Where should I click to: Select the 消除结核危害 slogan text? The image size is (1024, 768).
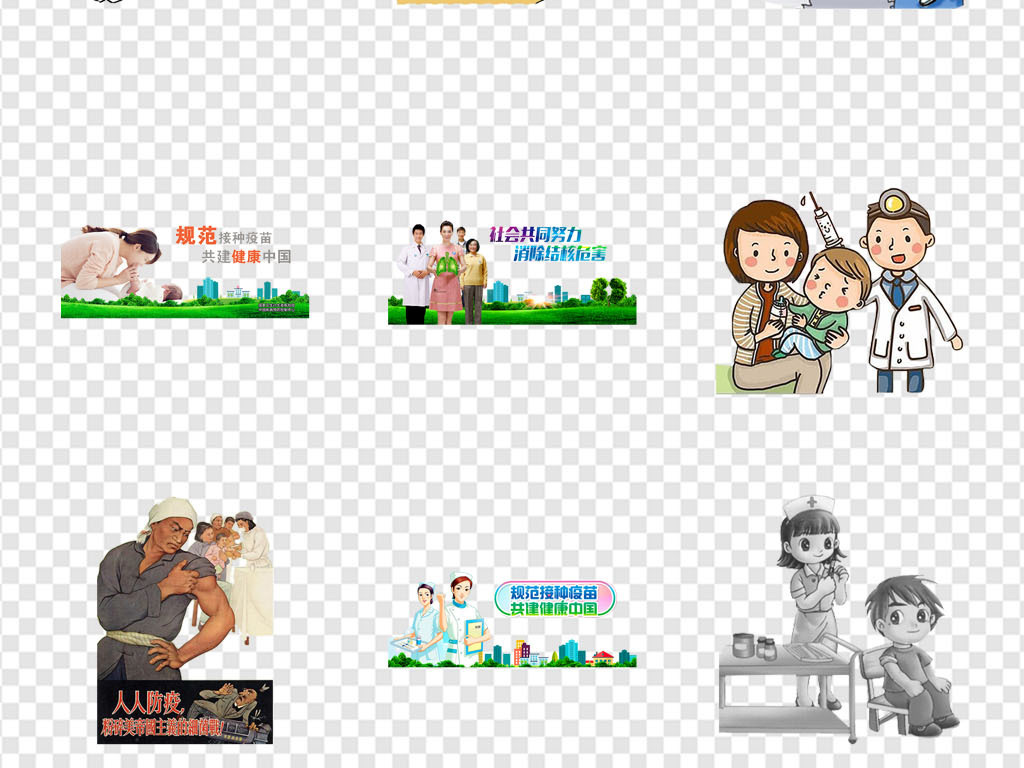[560, 254]
